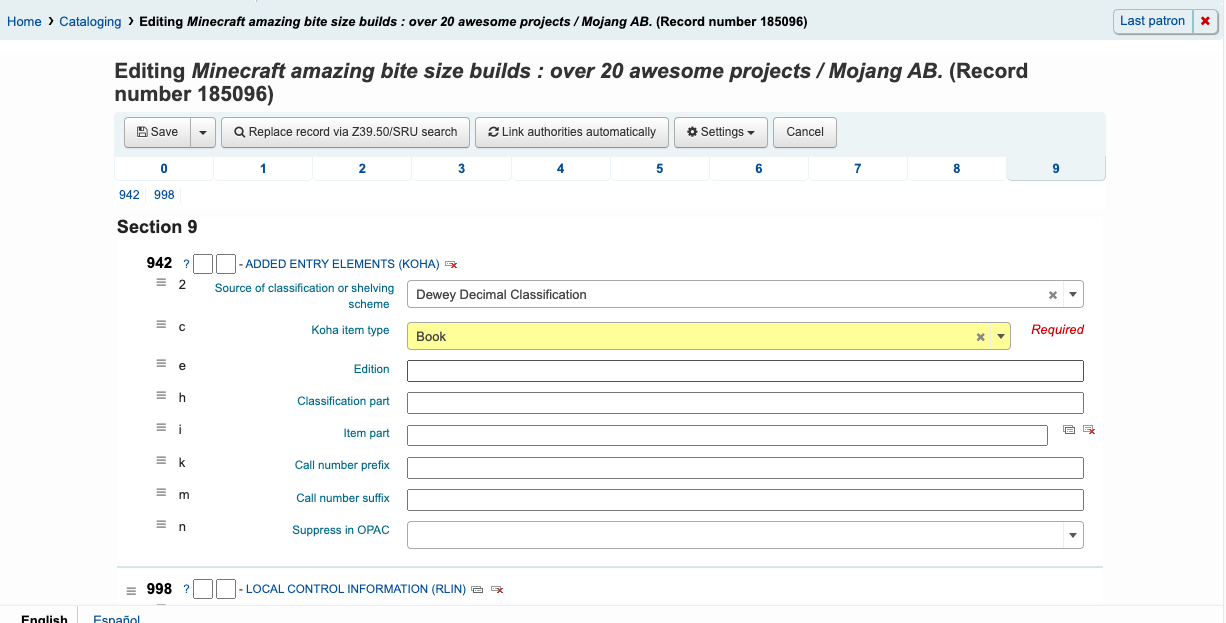1226x623 pixels.
Task: Expand the Koha item type dropdown
Action: click(1000, 337)
